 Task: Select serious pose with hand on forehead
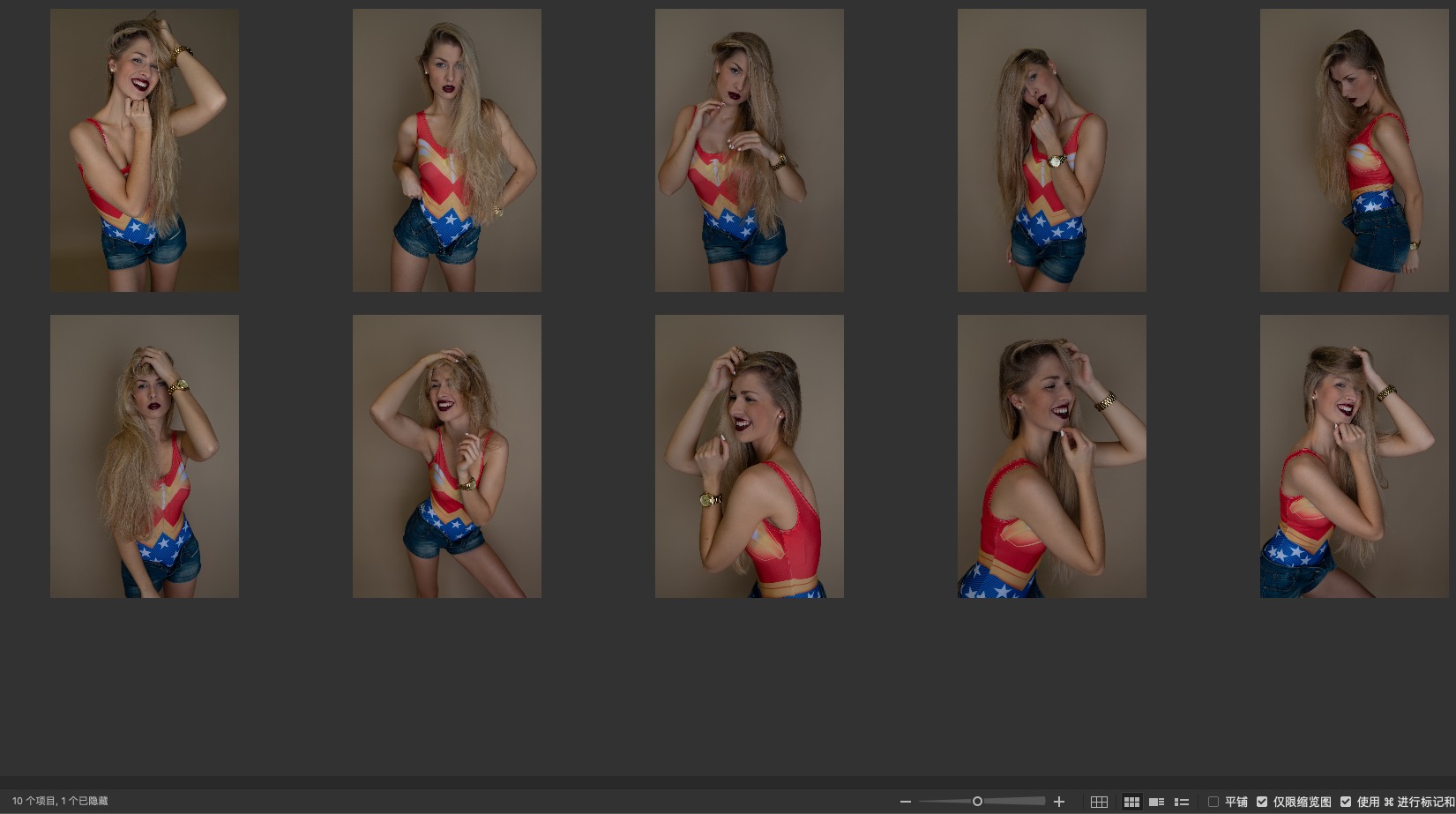(x=145, y=456)
